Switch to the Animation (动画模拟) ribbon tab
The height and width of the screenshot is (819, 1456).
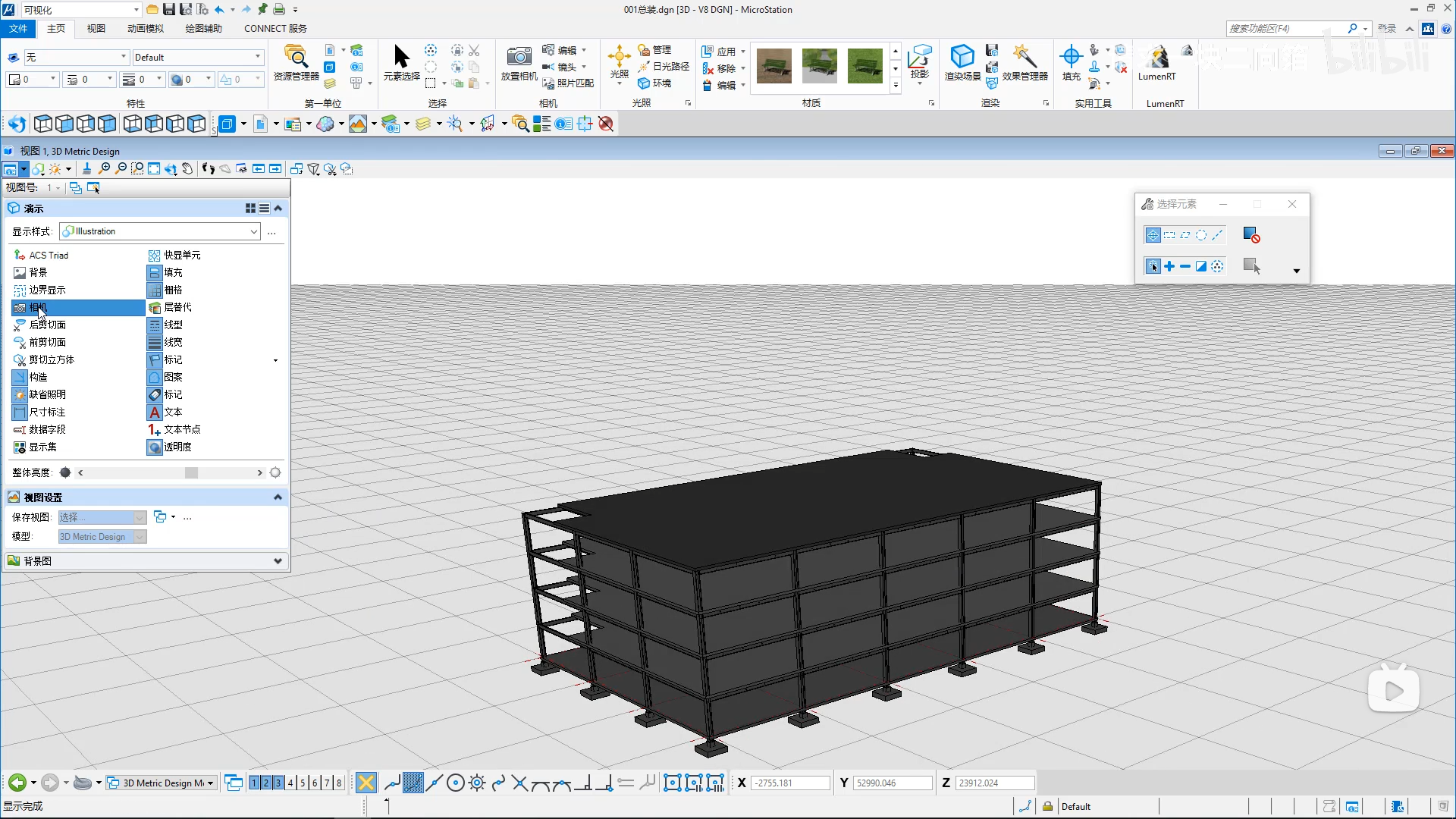145,28
